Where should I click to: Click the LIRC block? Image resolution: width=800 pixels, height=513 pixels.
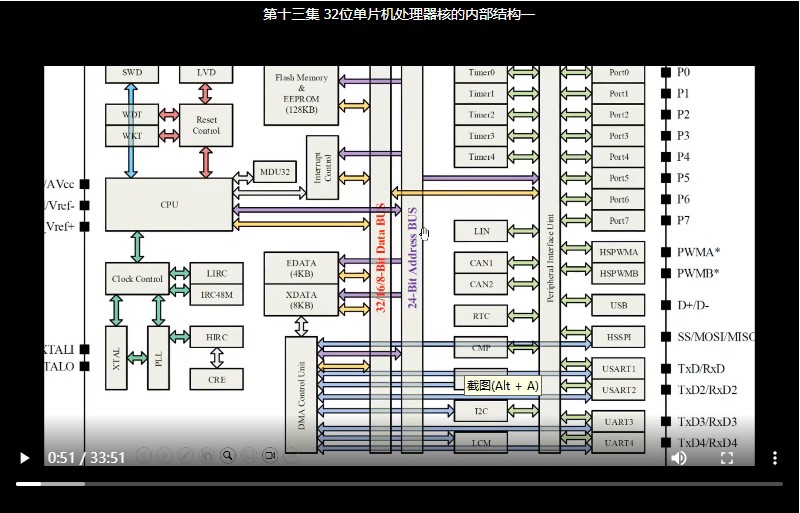(217, 273)
